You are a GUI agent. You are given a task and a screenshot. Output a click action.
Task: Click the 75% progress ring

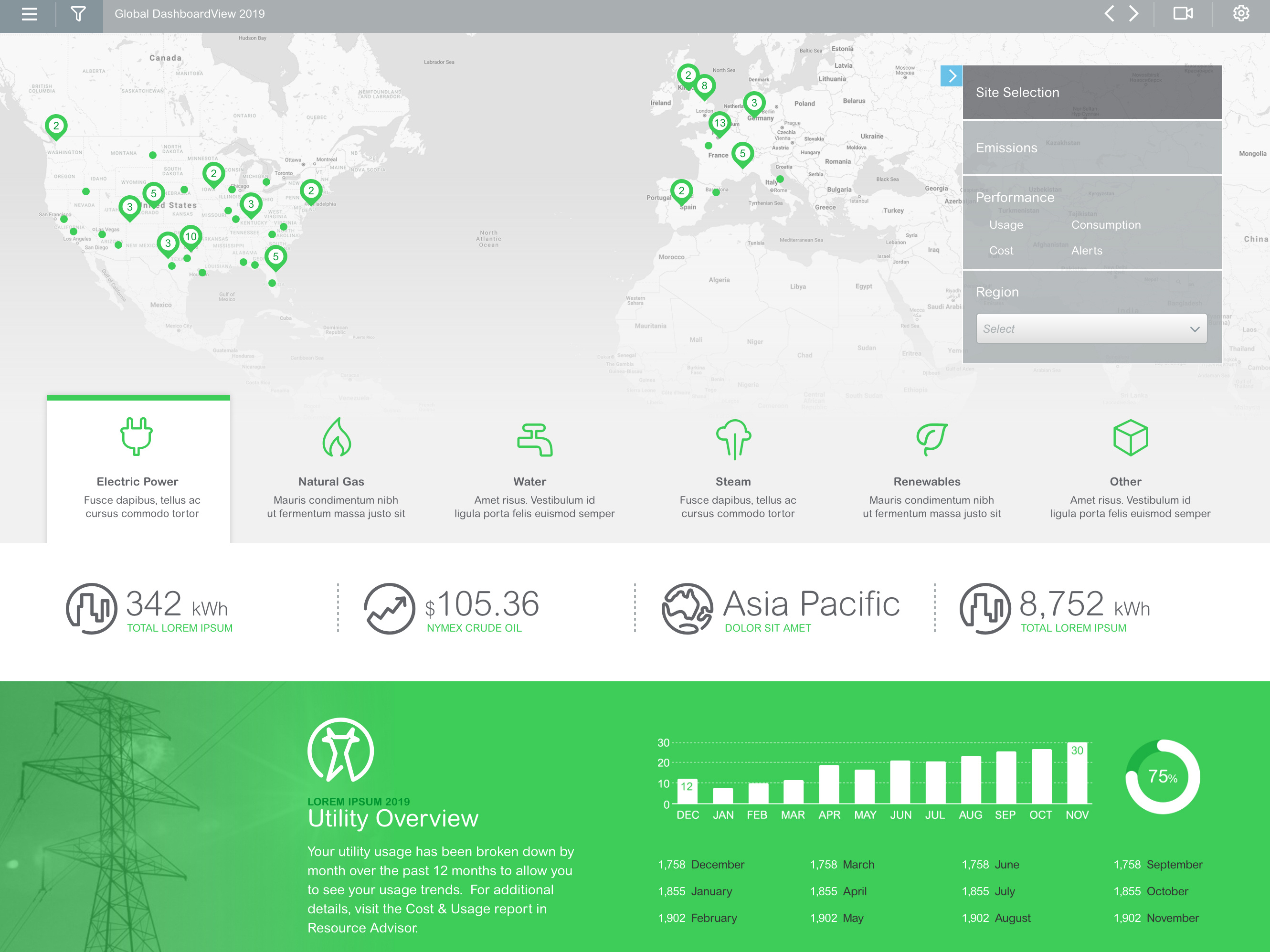click(x=1162, y=776)
